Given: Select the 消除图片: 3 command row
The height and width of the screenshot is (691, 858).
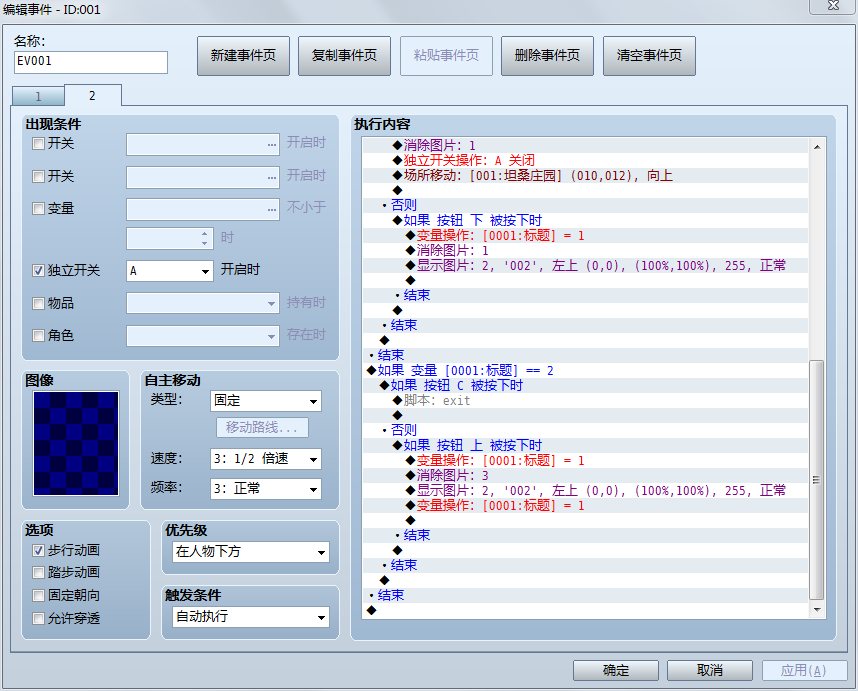Looking at the screenshot, I should pos(585,475).
